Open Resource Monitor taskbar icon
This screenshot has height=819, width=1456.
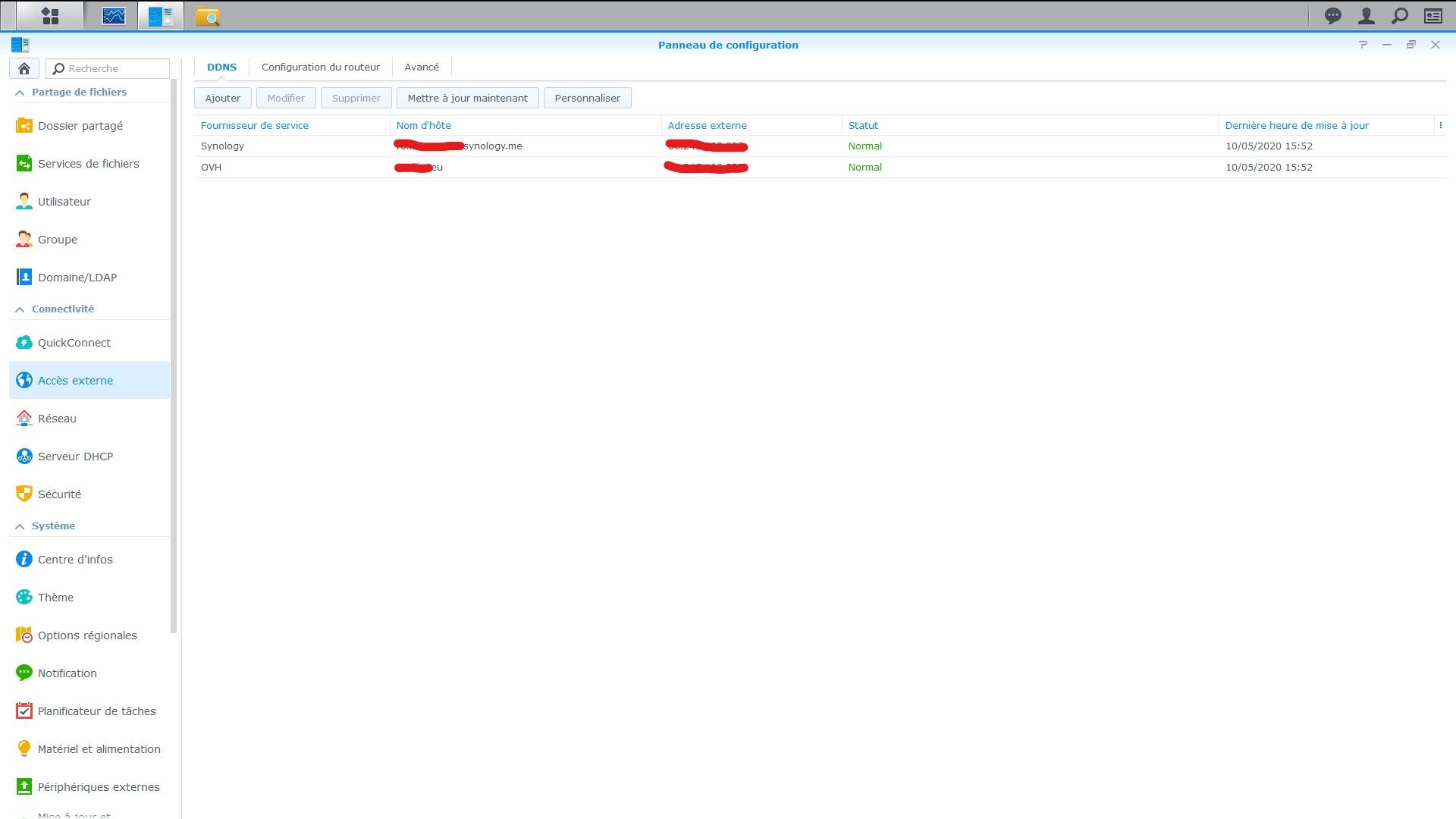coord(114,16)
